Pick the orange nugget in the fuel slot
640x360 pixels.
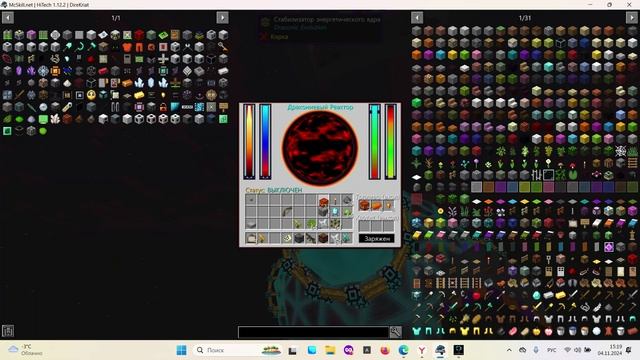[x=389, y=205]
